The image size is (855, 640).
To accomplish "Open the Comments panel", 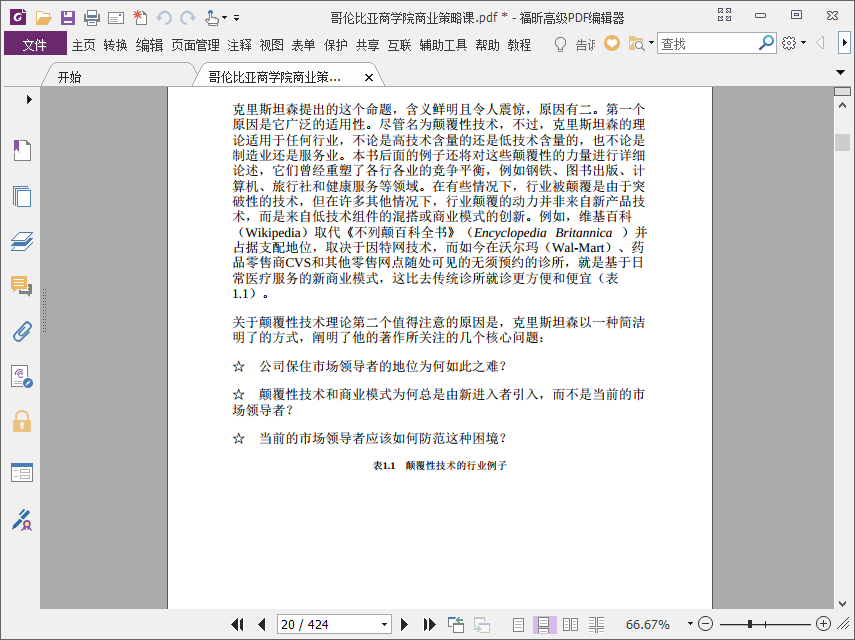I will pyautogui.click(x=22, y=286).
